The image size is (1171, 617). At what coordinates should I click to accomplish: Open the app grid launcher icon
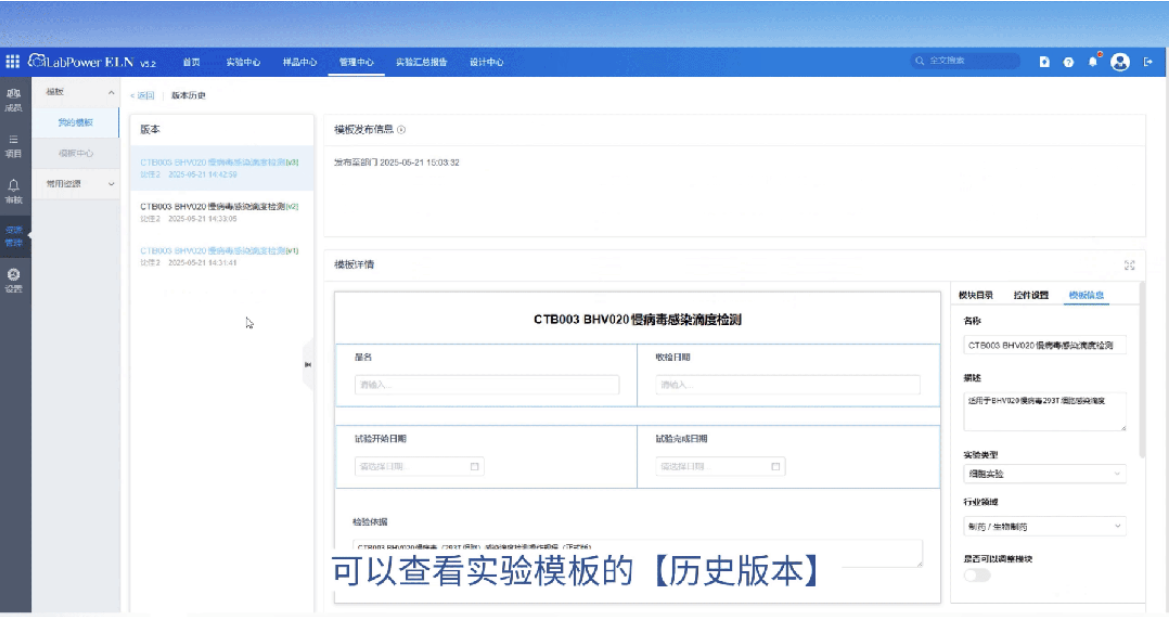coord(13,61)
